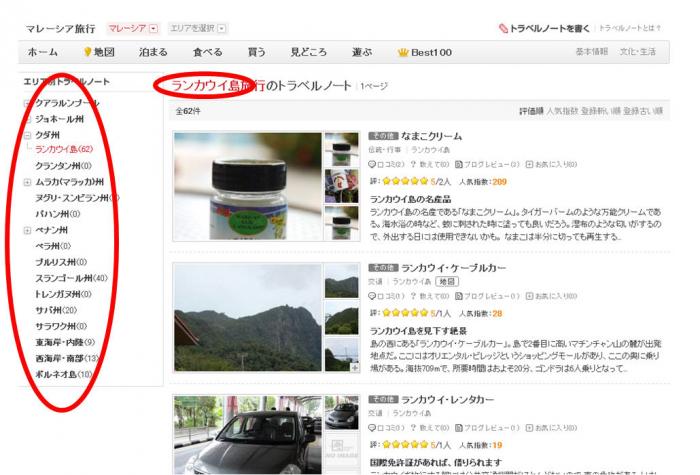Sort results by 登録古い順
Screen dimensions: 700x475
[x=643, y=111]
